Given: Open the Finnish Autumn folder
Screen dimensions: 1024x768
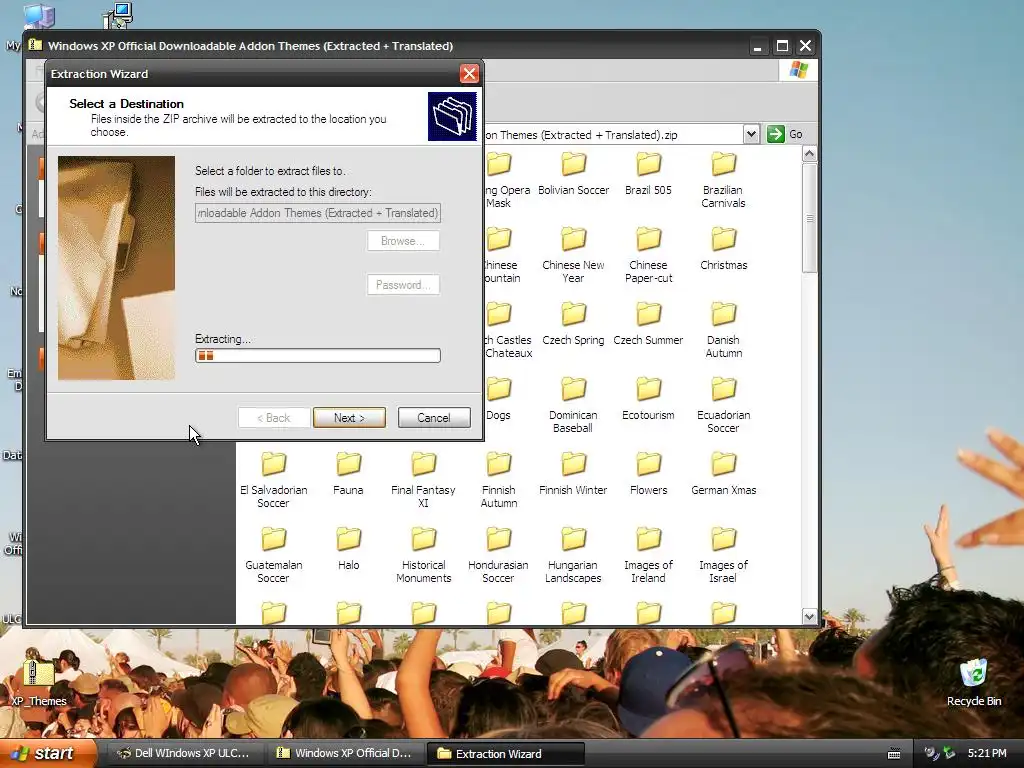Looking at the screenshot, I should click(x=498, y=481).
